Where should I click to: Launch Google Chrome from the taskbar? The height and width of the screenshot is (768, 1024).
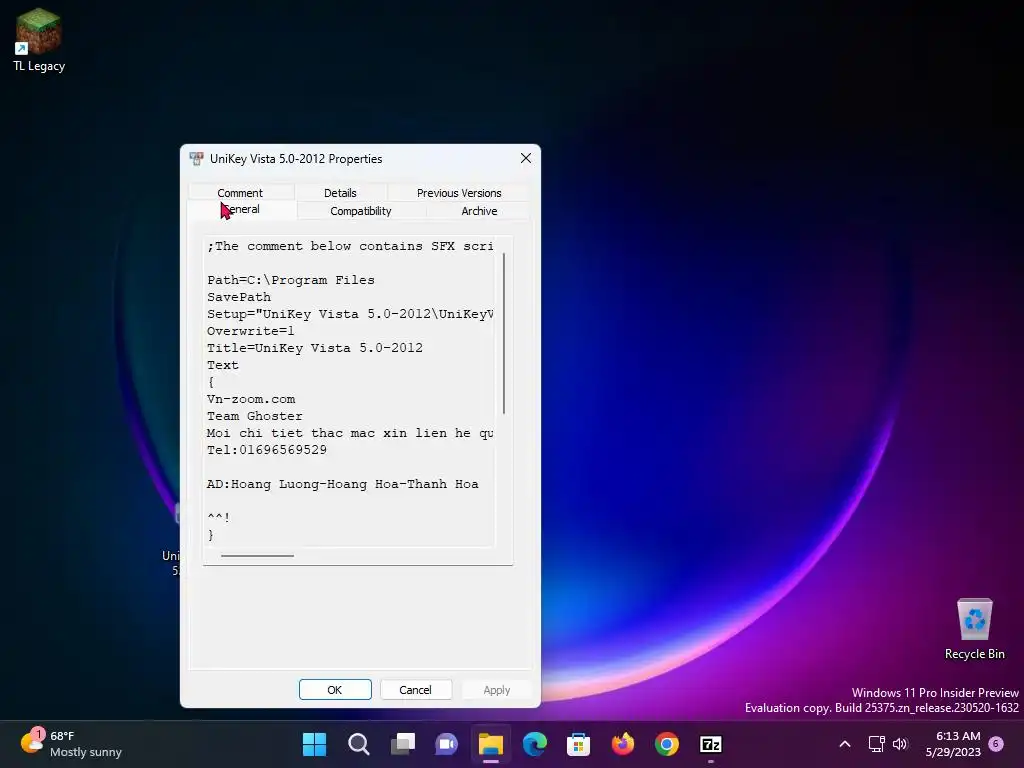click(x=667, y=744)
